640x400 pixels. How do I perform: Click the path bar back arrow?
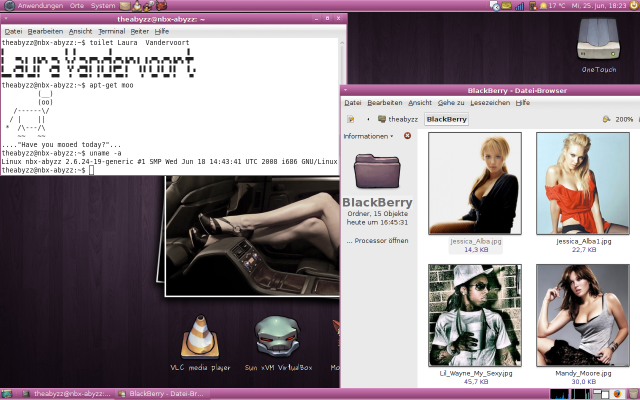(368, 119)
